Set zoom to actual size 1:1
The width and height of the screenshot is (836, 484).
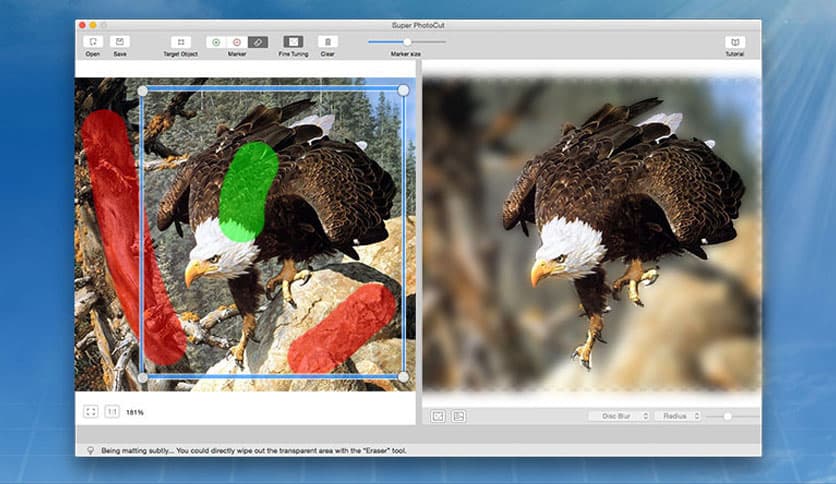click(112, 411)
